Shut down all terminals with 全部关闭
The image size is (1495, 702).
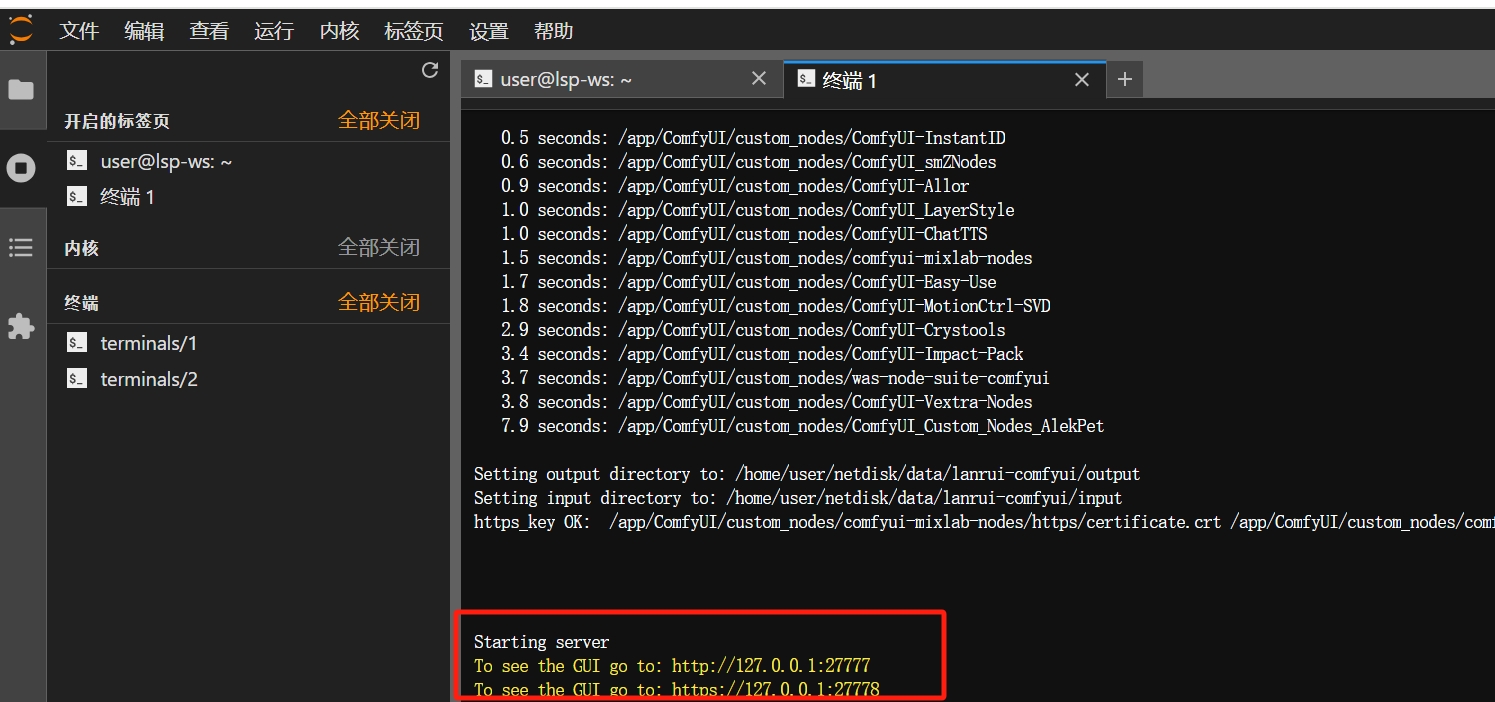point(379,303)
